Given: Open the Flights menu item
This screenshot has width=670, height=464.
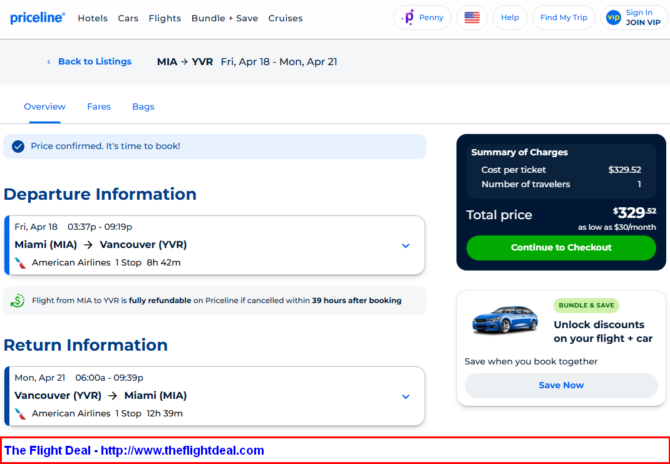Looking at the screenshot, I should click(x=165, y=18).
